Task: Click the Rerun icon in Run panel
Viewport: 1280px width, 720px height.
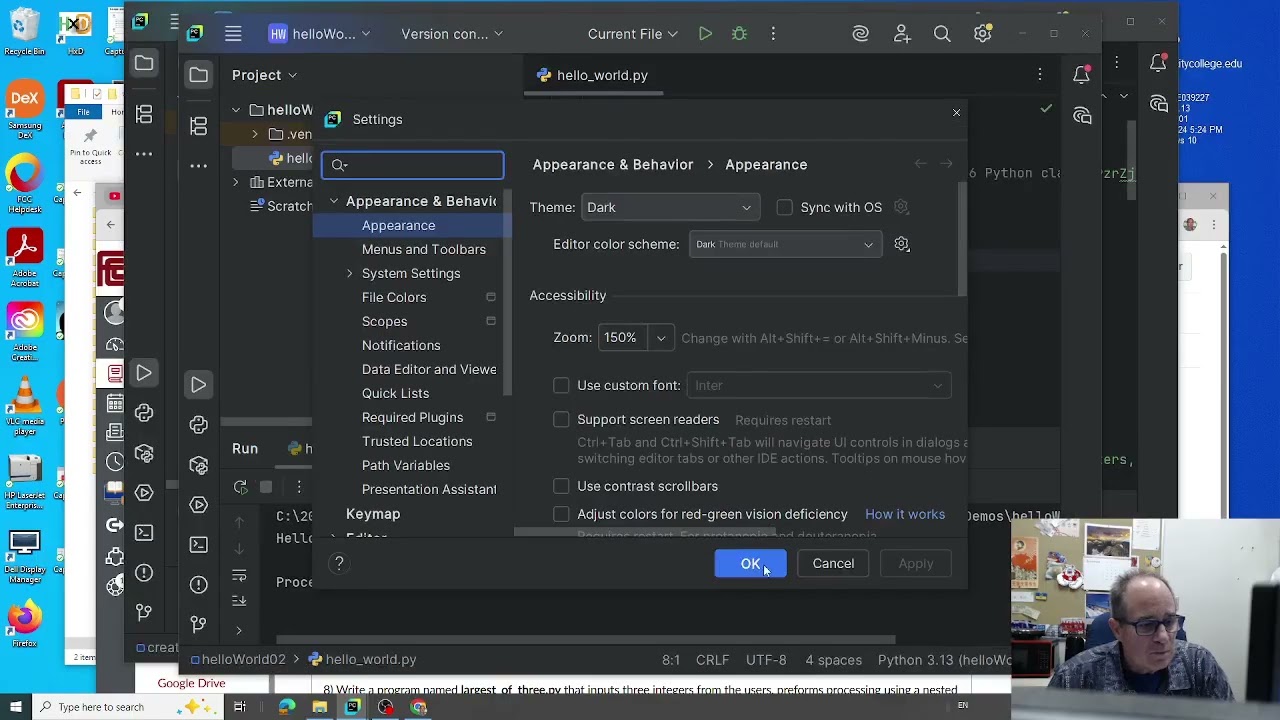Action: 240,487
